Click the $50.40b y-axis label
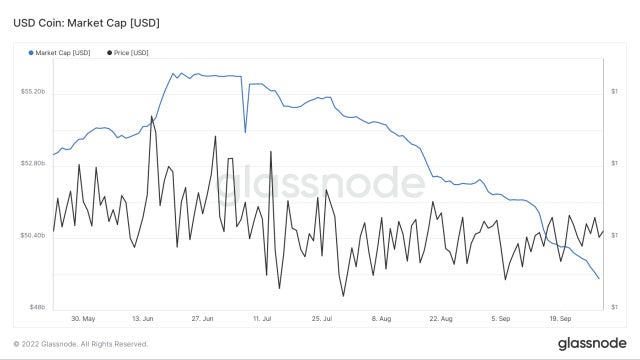The height and width of the screenshot is (360, 640). point(33,236)
